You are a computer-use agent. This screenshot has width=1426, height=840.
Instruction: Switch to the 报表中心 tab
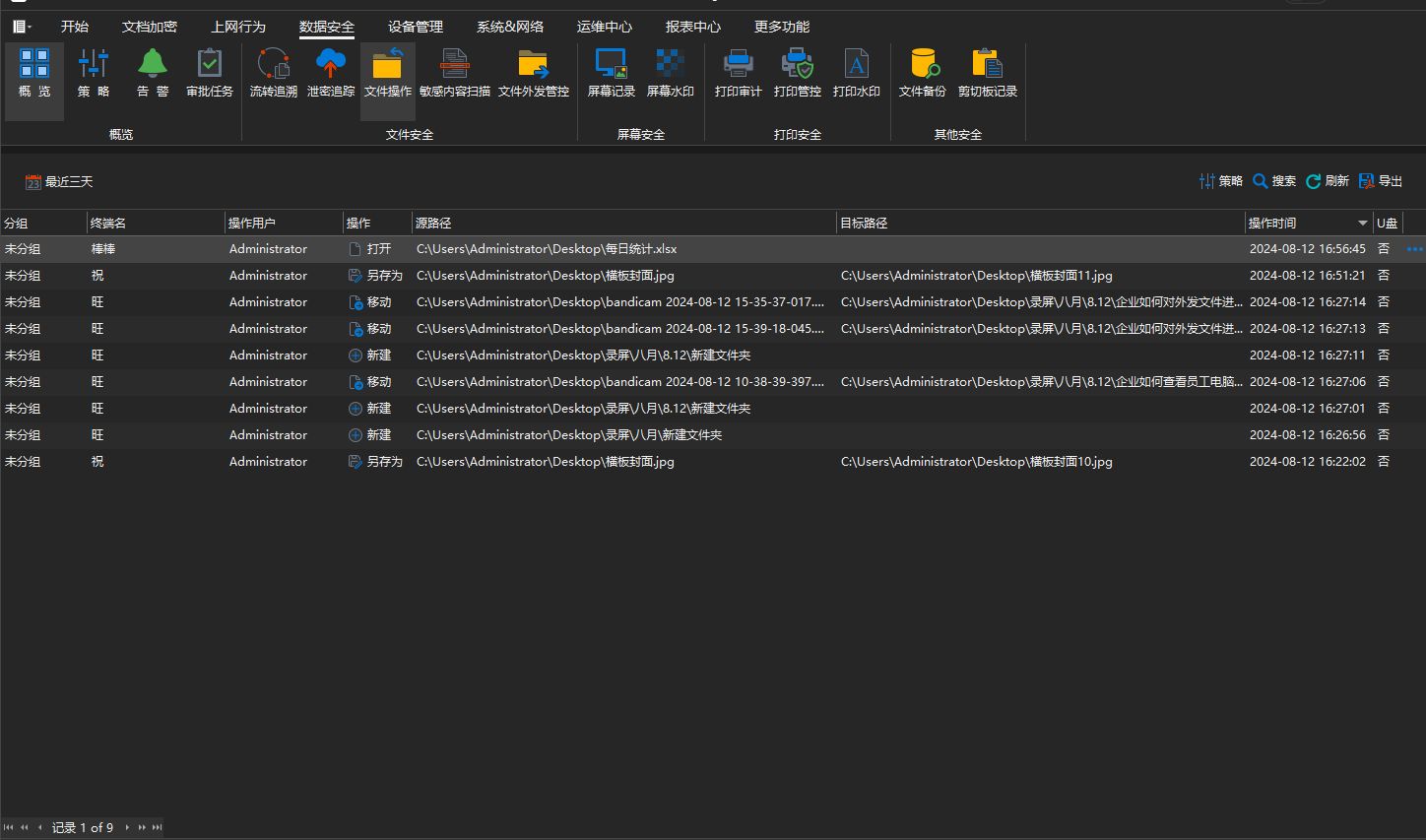click(693, 27)
